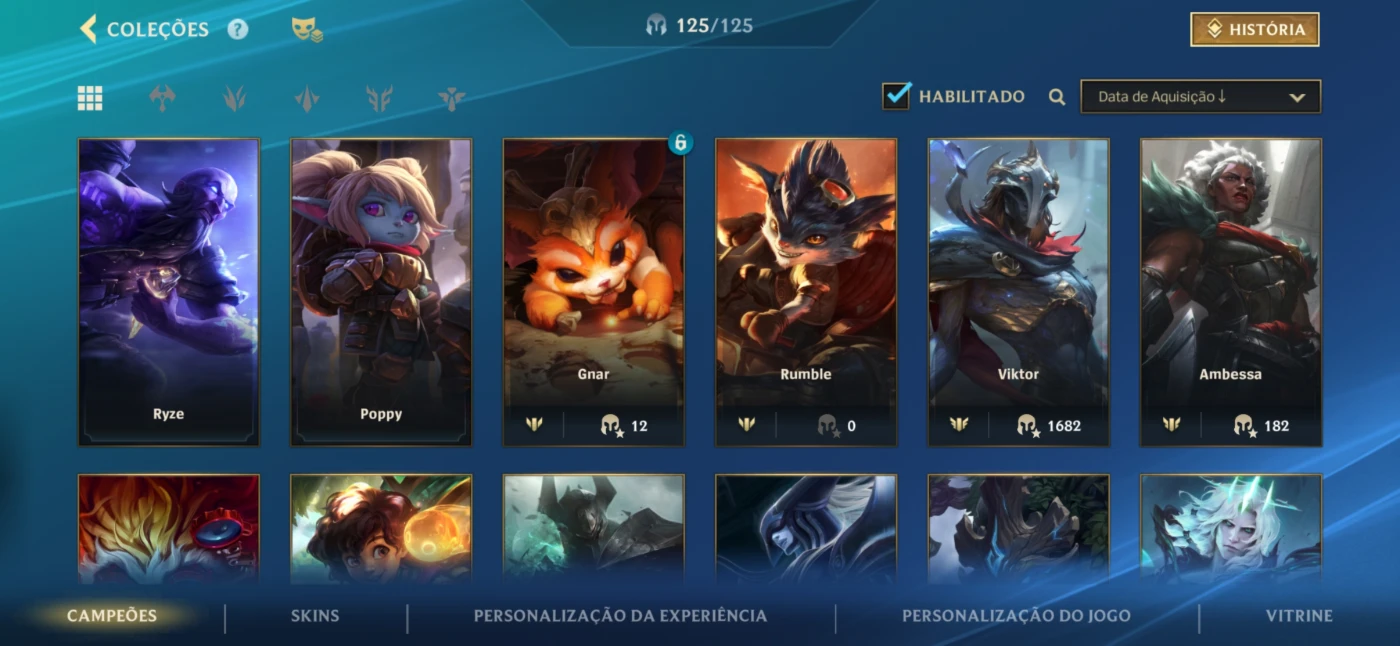Select the all champions grid filter

click(x=90, y=97)
